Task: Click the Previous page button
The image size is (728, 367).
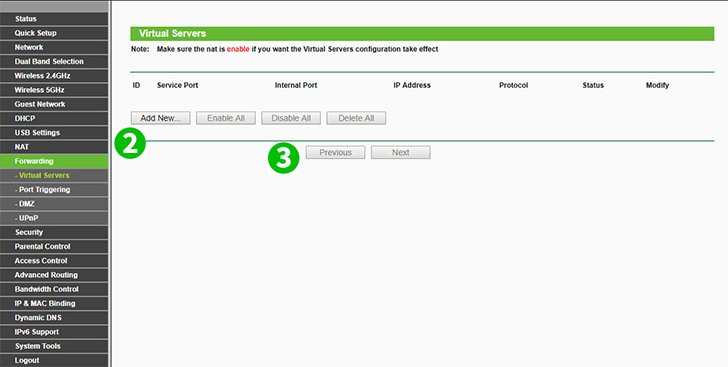Action: coord(335,152)
